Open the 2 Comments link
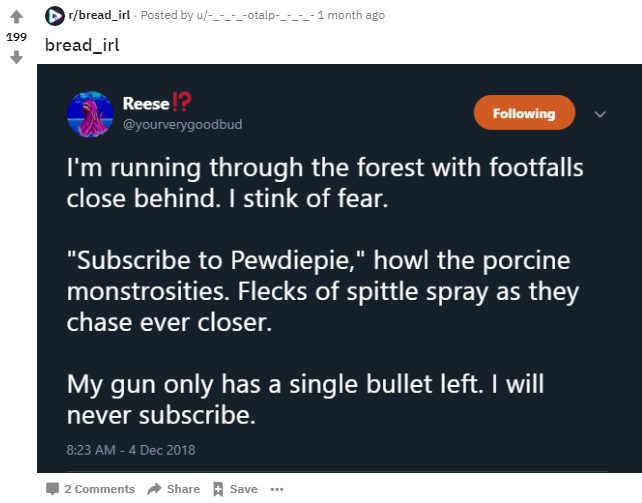The height and width of the screenshot is (503, 642). [x=99, y=489]
